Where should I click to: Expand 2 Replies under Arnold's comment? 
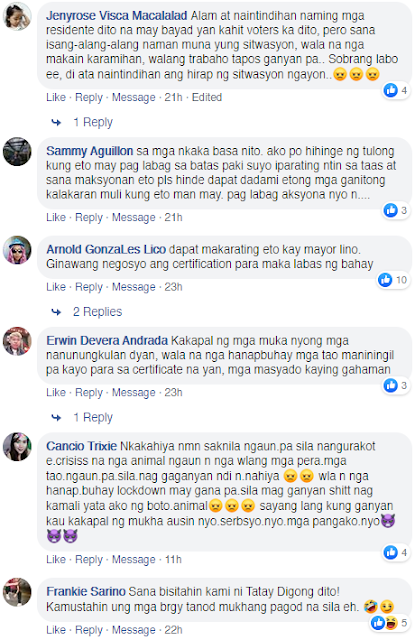tap(98, 312)
